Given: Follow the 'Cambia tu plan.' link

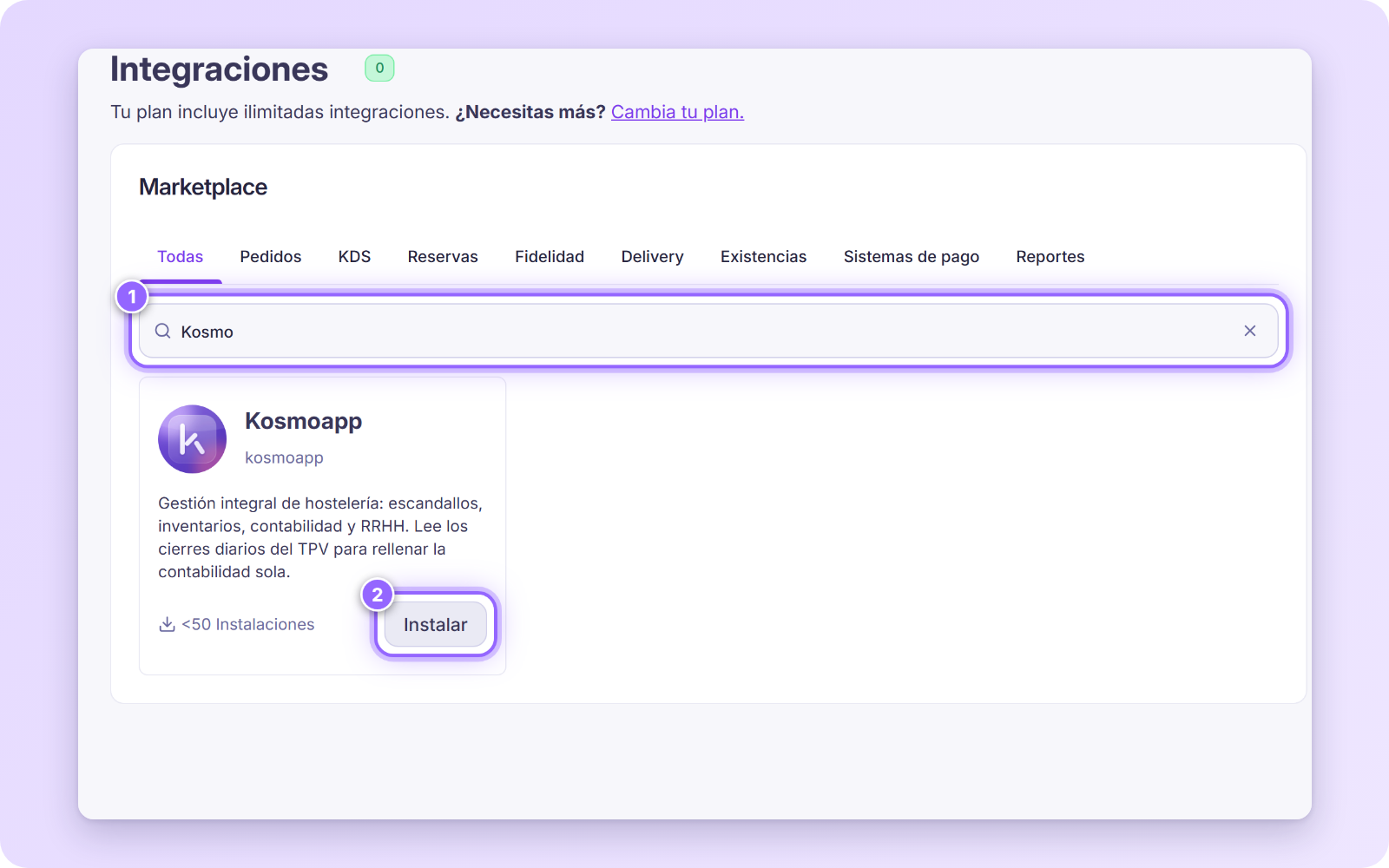Looking at the screenshot, I should pyautogui.click(x=677, y=112).
